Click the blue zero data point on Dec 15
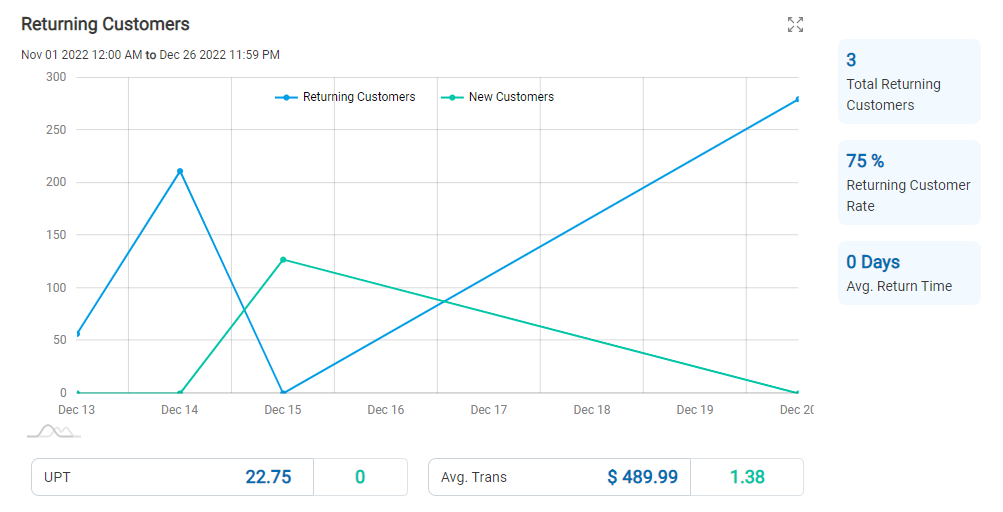 tap(283, 393)
